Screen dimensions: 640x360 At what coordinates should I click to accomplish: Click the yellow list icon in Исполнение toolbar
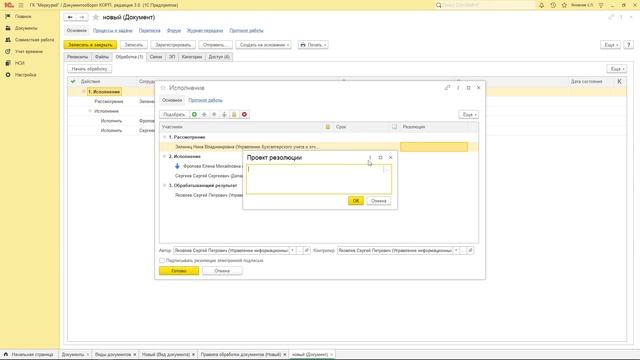tap(234, 115)
